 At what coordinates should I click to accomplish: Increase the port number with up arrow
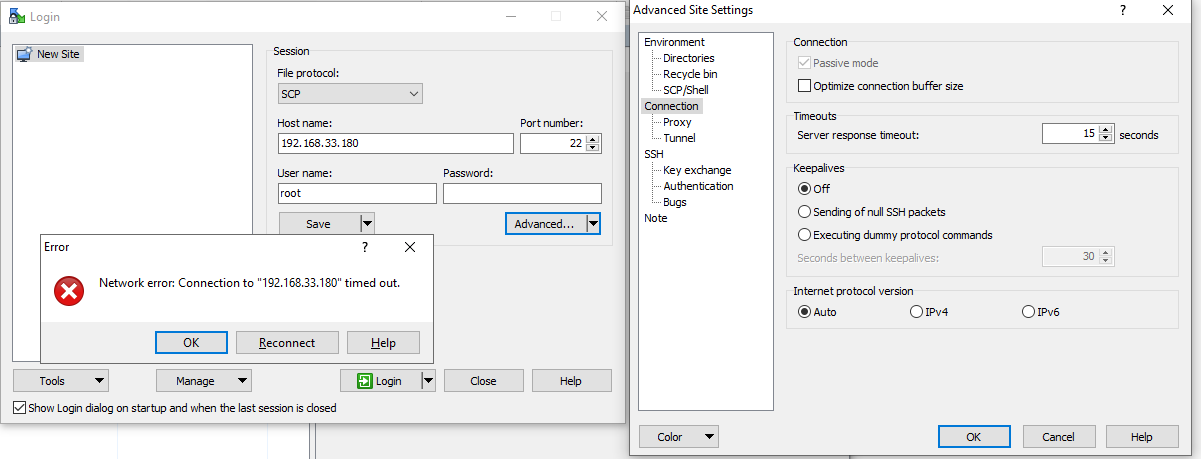[596, 139]
